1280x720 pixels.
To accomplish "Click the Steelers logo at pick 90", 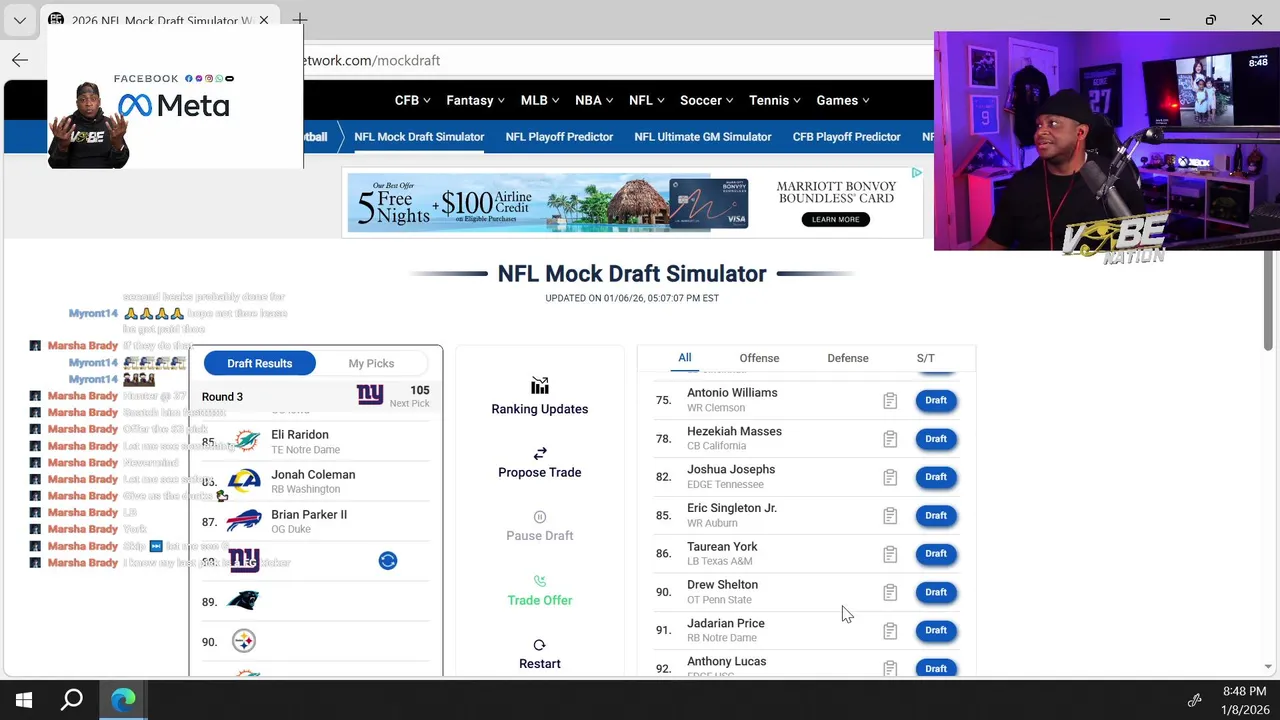I will pyautogui.click(x=244, y=641).
